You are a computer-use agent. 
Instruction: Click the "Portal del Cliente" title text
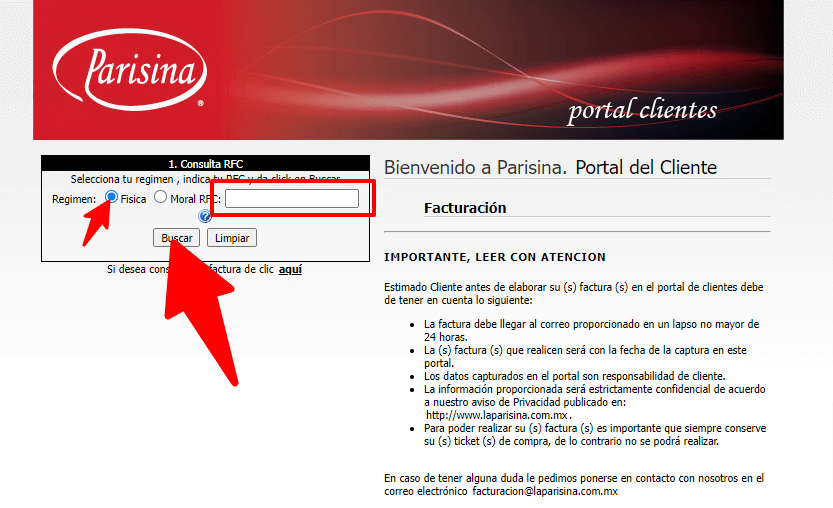pyautogui.click(x=646, y=167)
